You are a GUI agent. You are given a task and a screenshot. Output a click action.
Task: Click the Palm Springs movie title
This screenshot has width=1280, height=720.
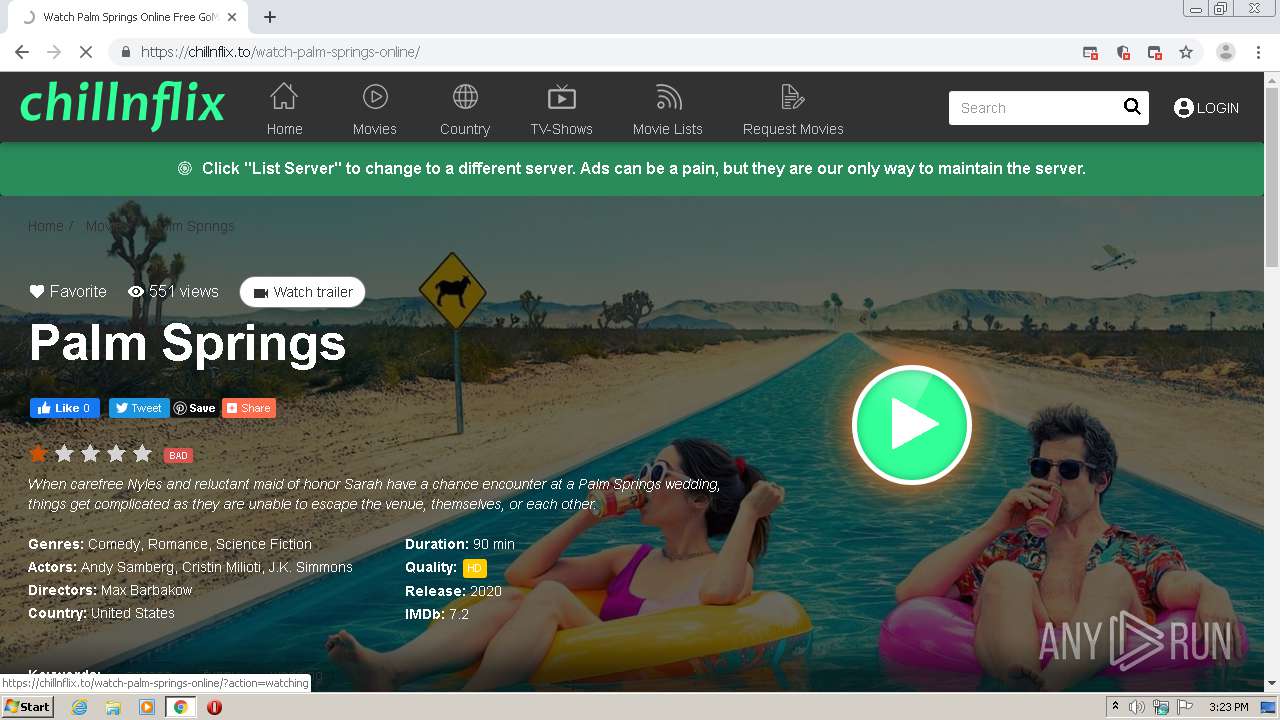pos(187,343)
